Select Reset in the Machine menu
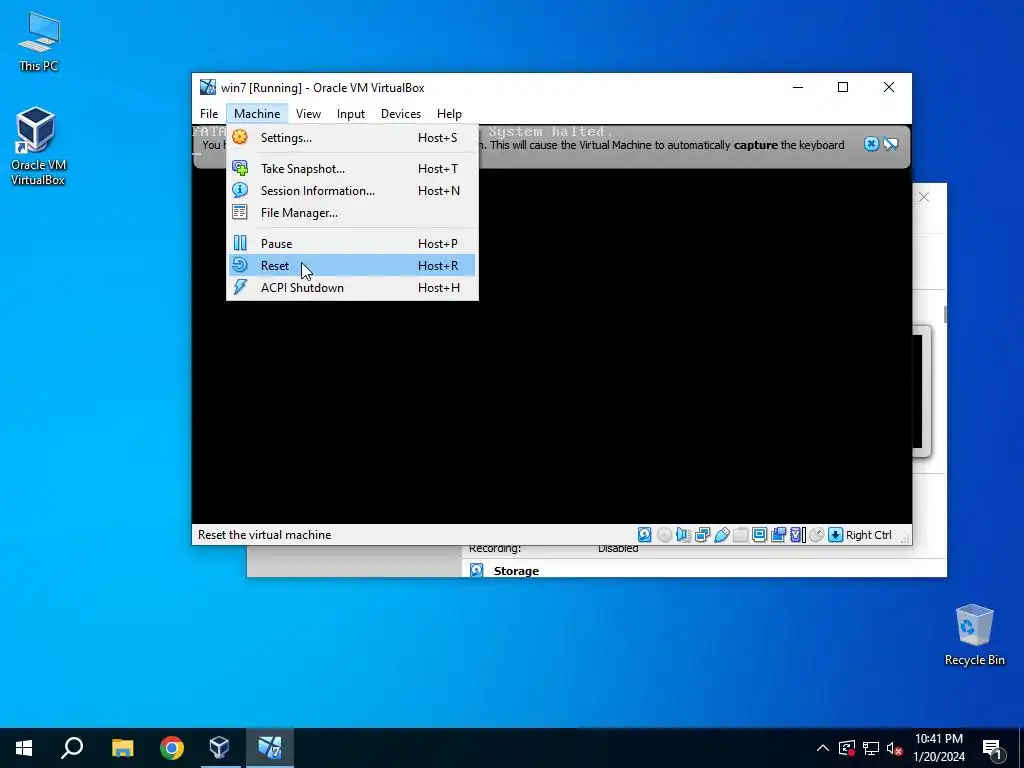 [x=352, y=266]
